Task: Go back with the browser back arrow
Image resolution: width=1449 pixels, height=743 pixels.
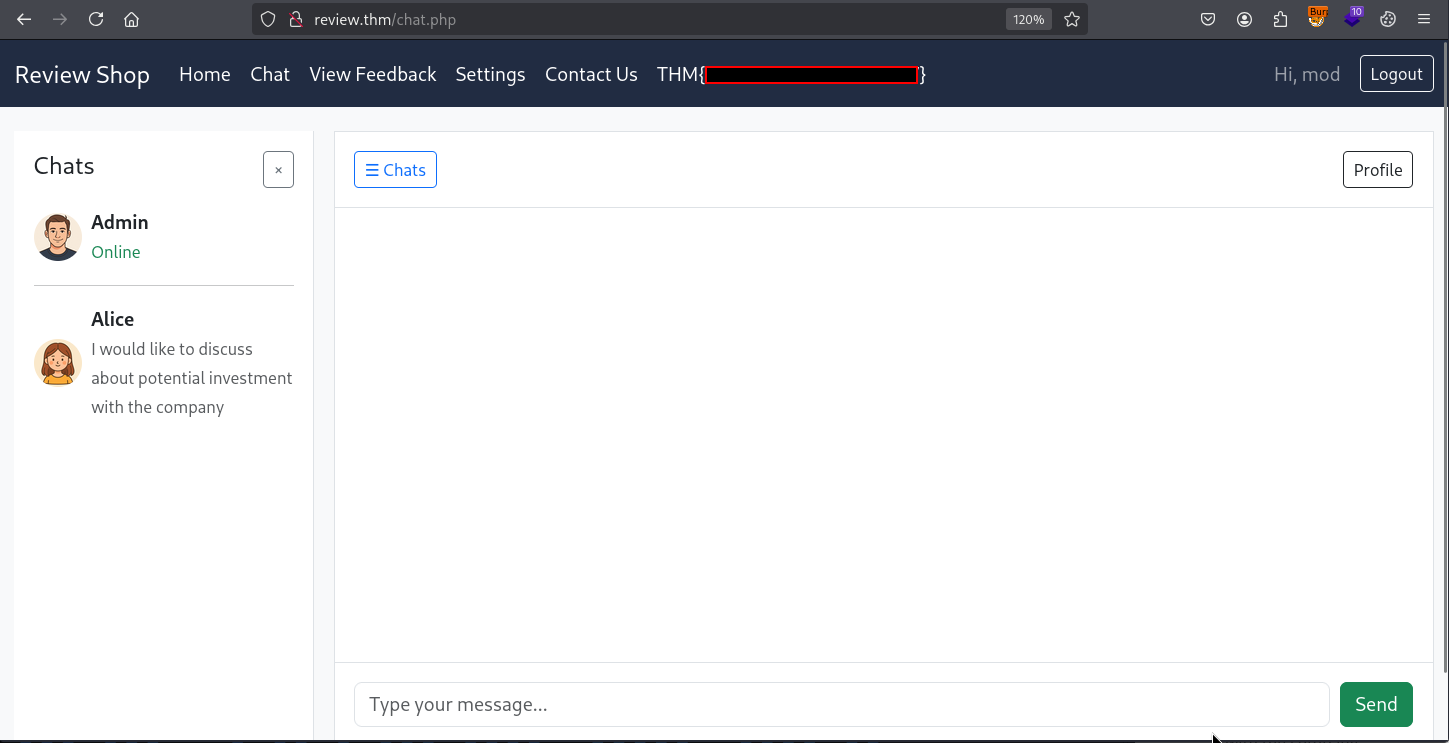Action: click(24, 19)
